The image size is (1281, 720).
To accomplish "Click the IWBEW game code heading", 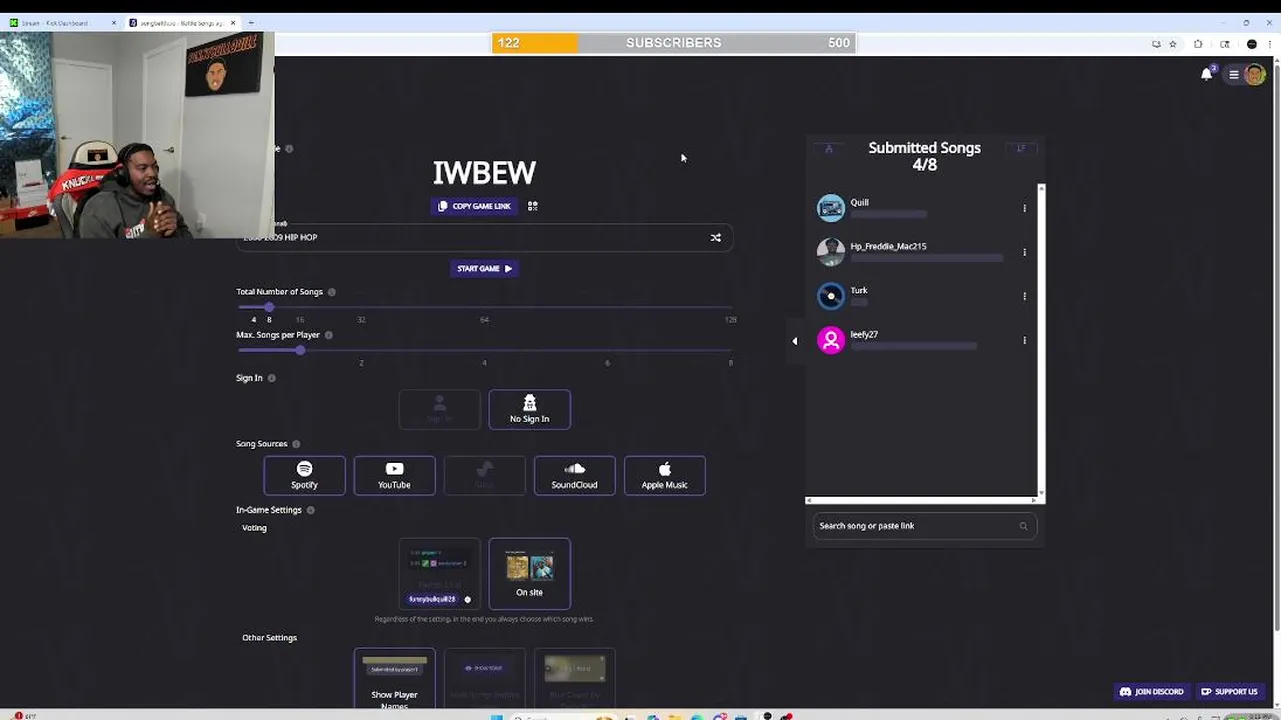I will coord(484,172).
